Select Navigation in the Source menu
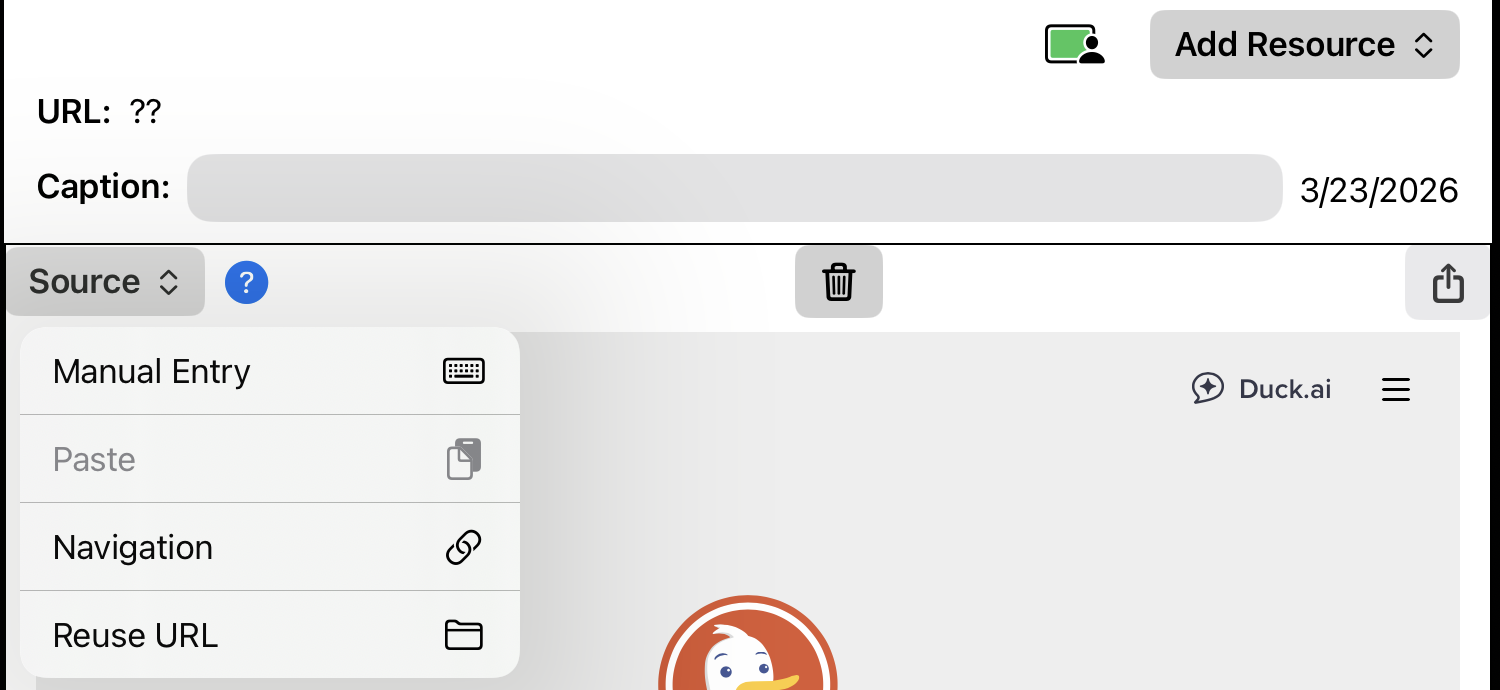 (270, 547)
